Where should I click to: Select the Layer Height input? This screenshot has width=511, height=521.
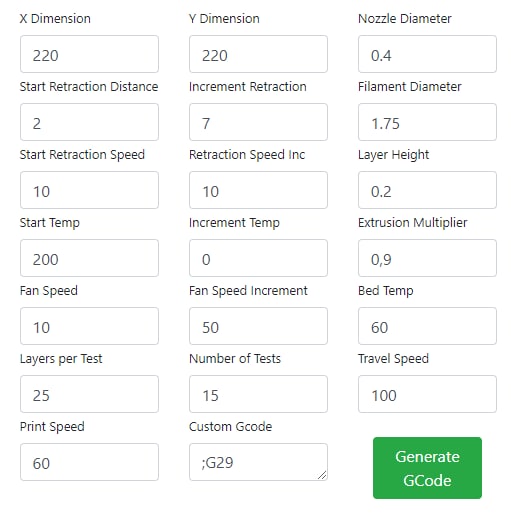(427, 190)
